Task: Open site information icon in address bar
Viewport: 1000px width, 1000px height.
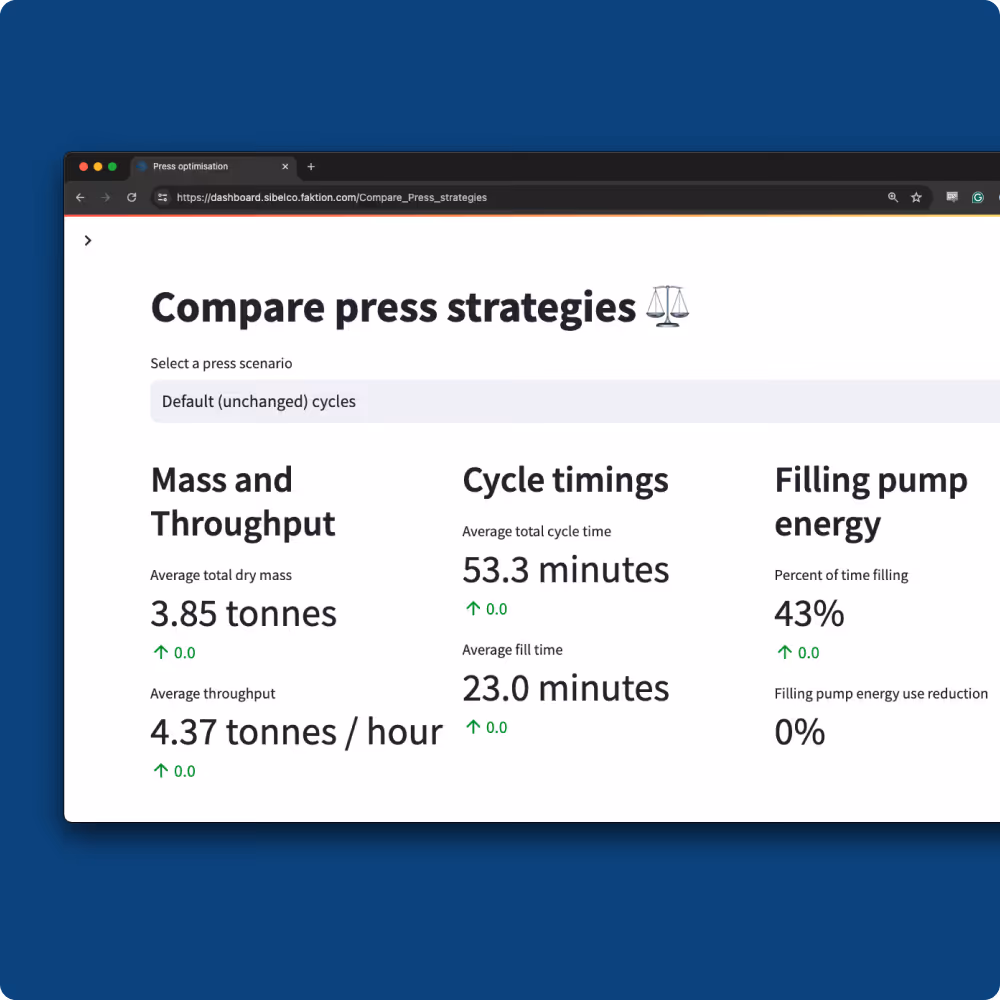Action: click(163, 198)
